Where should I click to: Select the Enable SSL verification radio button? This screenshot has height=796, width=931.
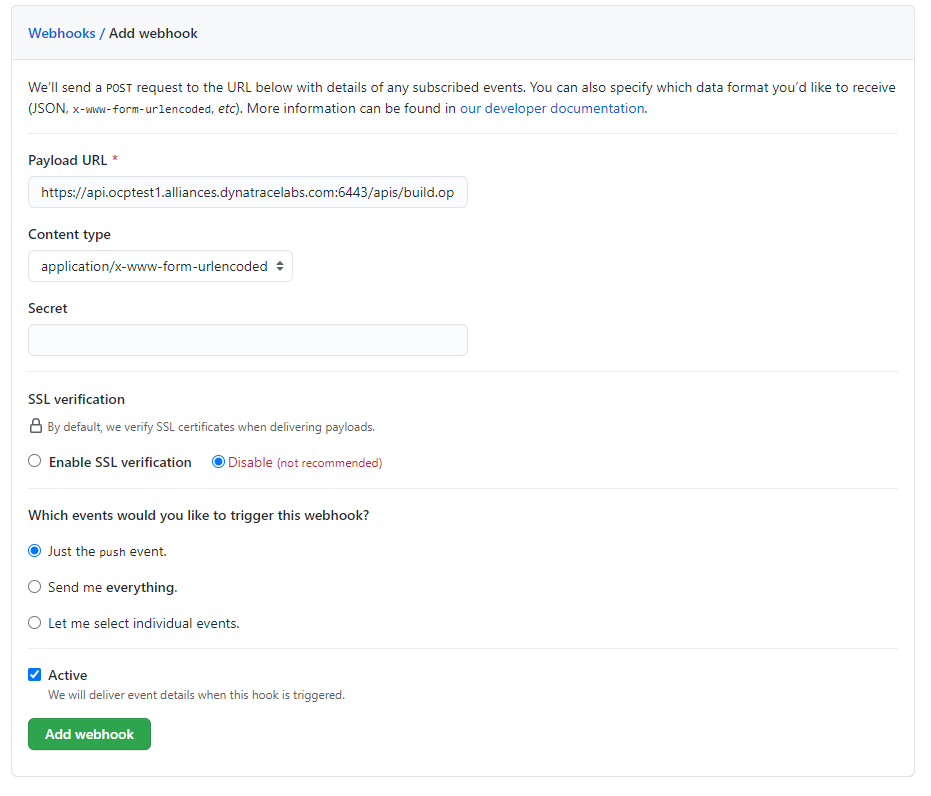pyautogui.click(x=35, y=462)
